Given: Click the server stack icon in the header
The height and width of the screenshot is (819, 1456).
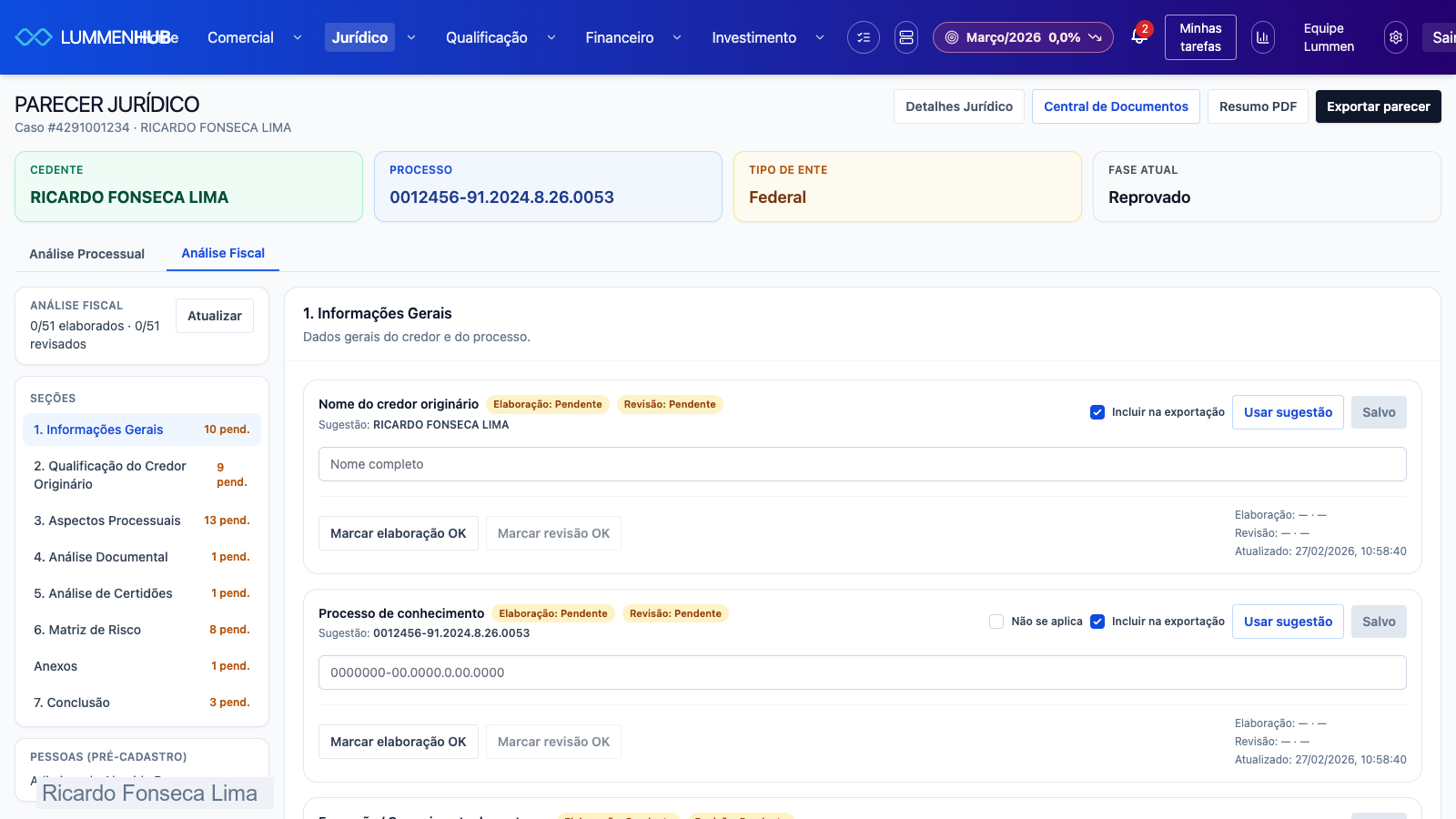Looking at the screenshot, I should pos(905,37).
